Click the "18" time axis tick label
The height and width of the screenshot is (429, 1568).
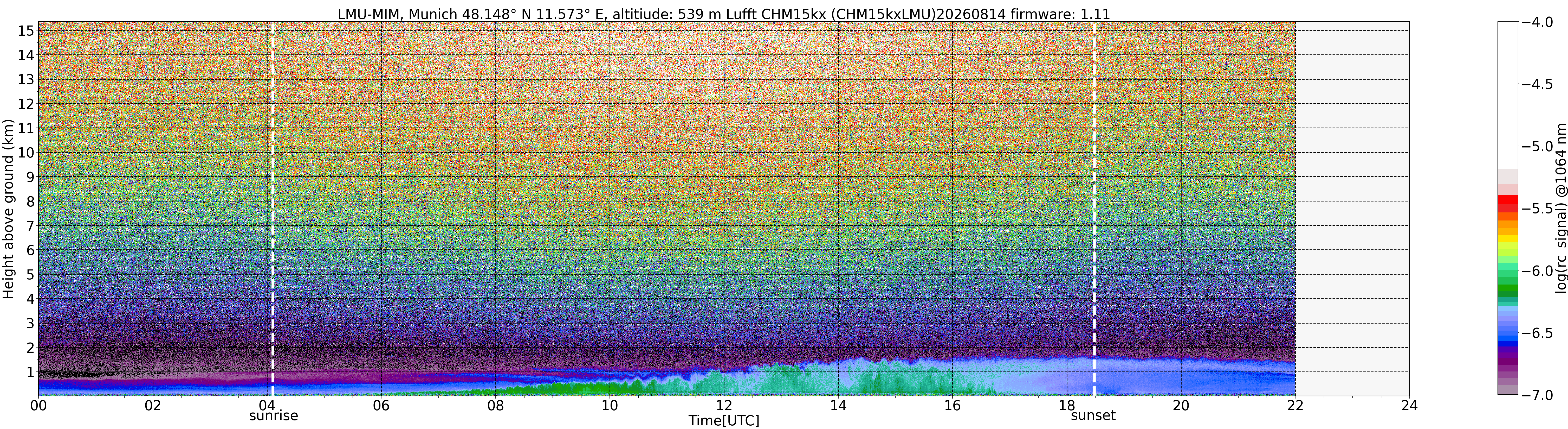coord(1066,405)
